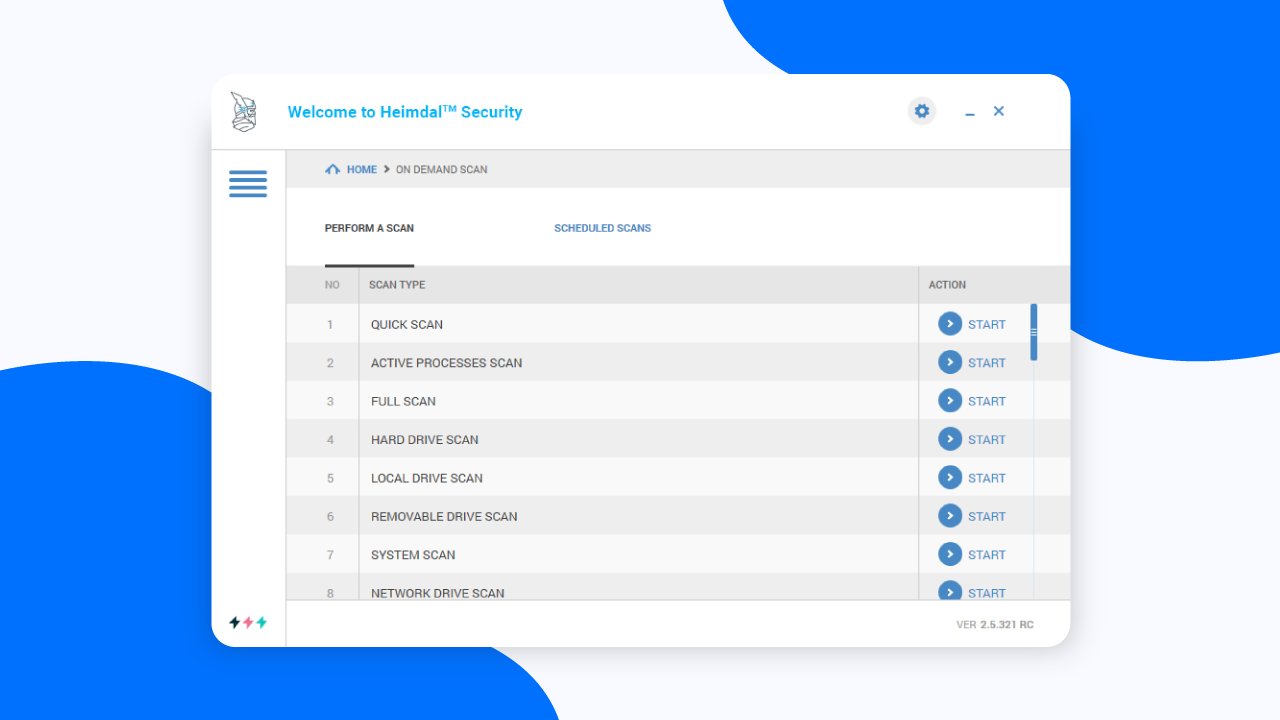Select the SYSTEM SCAN row text
Image resolution: width=1280 pixels, height=720 pixels.
click(x=413, y=555)
